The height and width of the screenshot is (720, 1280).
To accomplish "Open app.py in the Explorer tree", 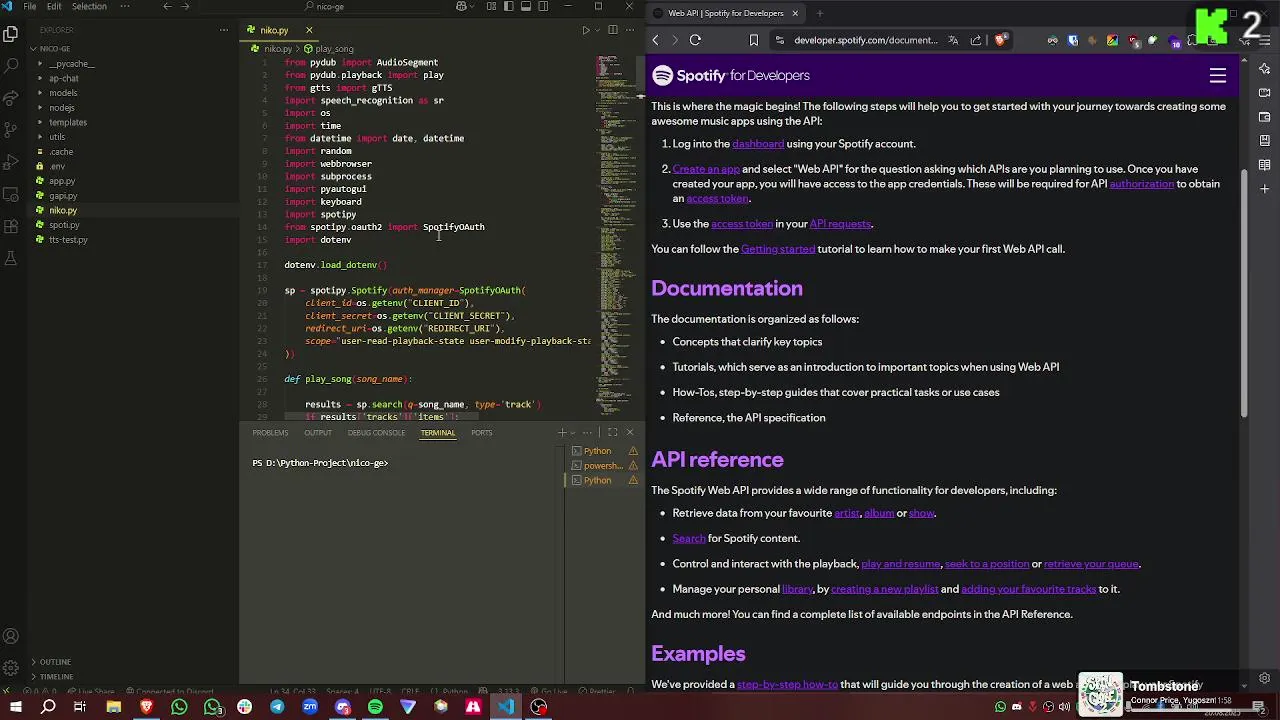I will click(x=62, y=181).
